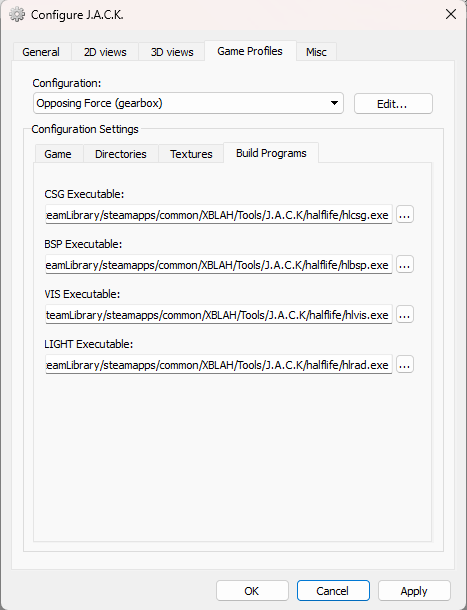Switch to the General tab
This screenshot has width=467, height=610.
[x=41, y=52]
